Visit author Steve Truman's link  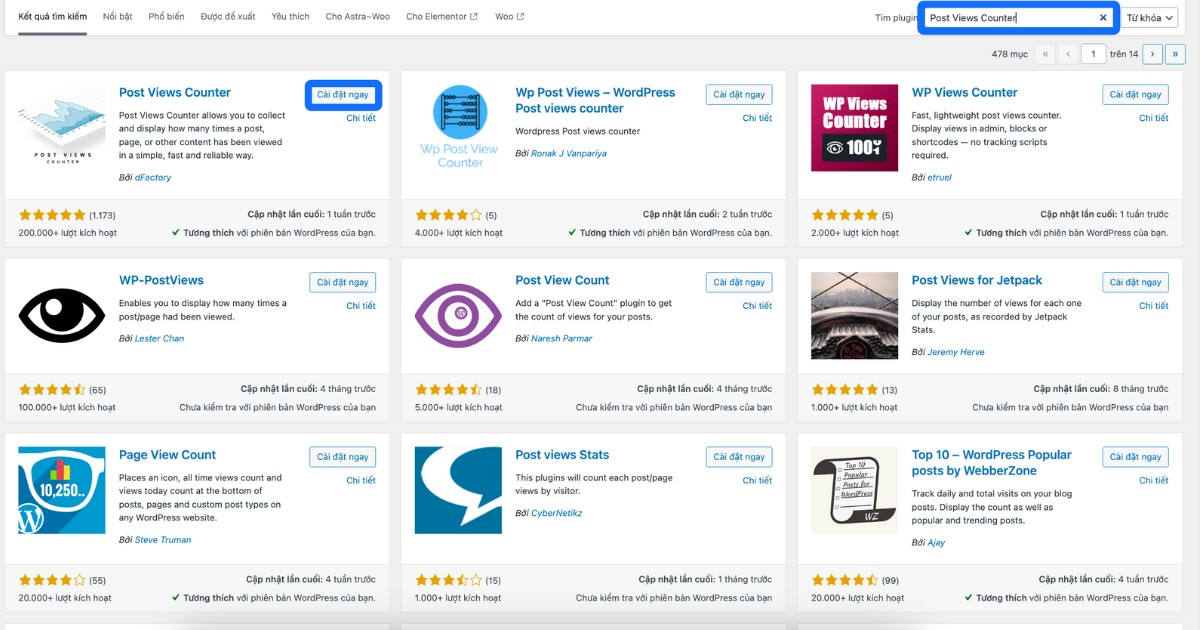[163, 540]
